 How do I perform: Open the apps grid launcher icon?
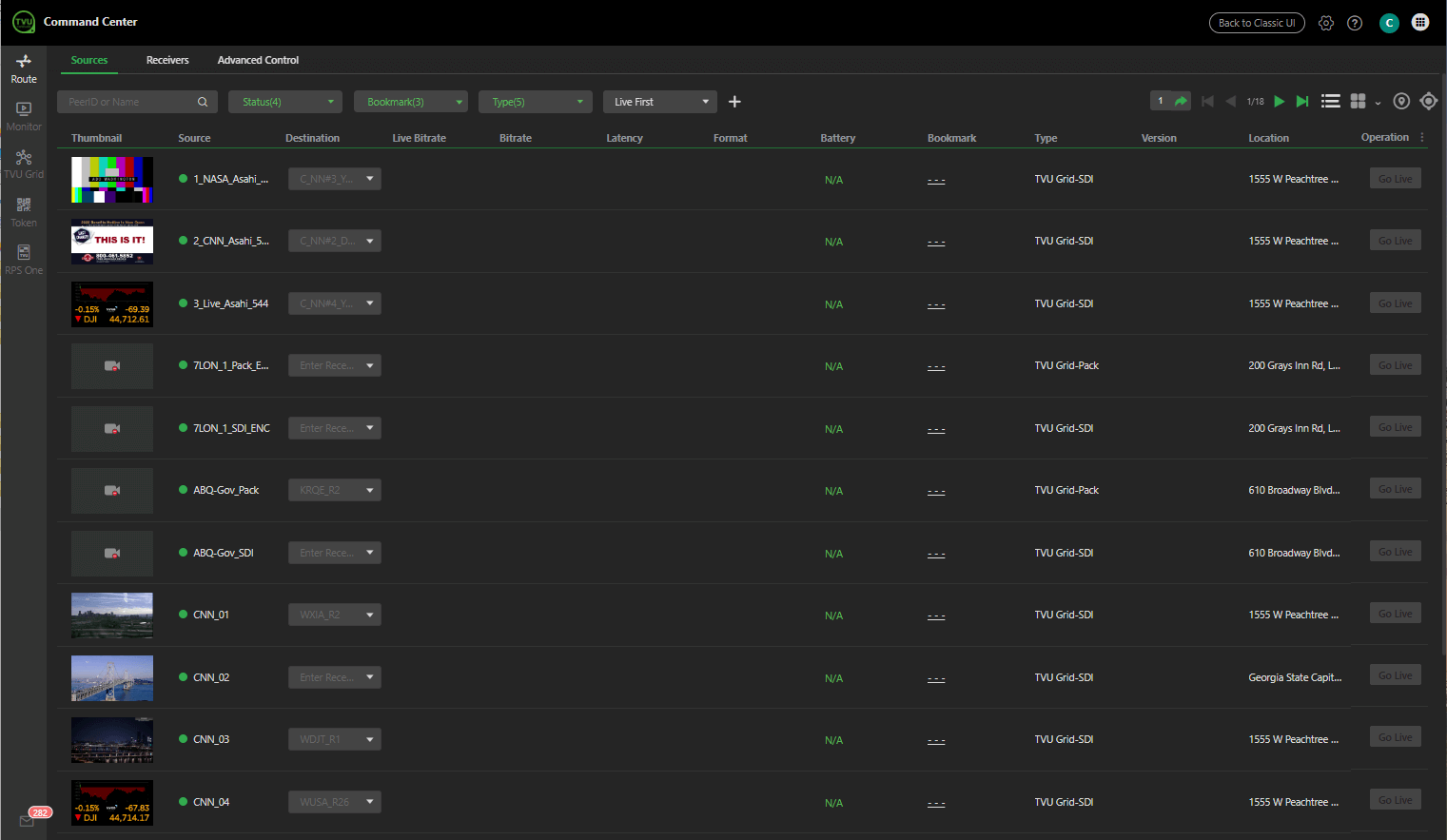1420,22
